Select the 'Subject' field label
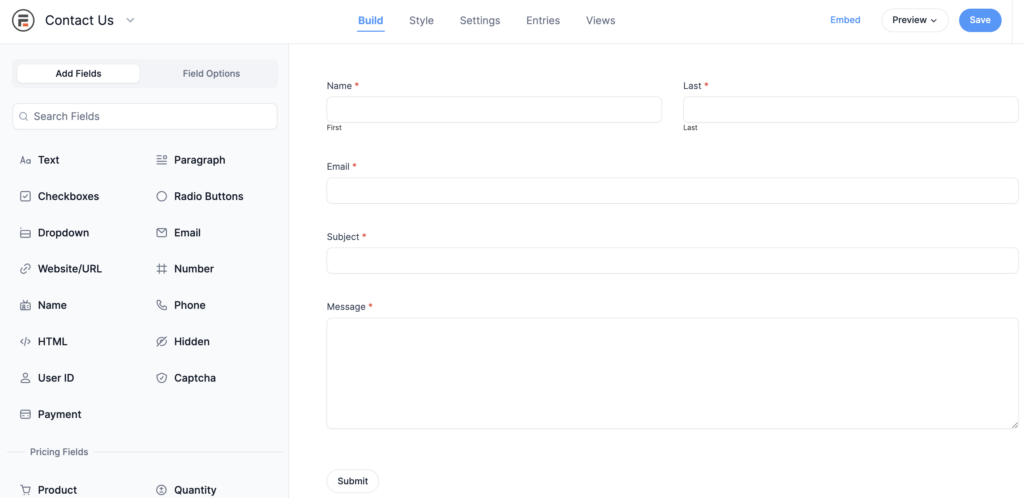1024x498 pixels. coord(343,237)
